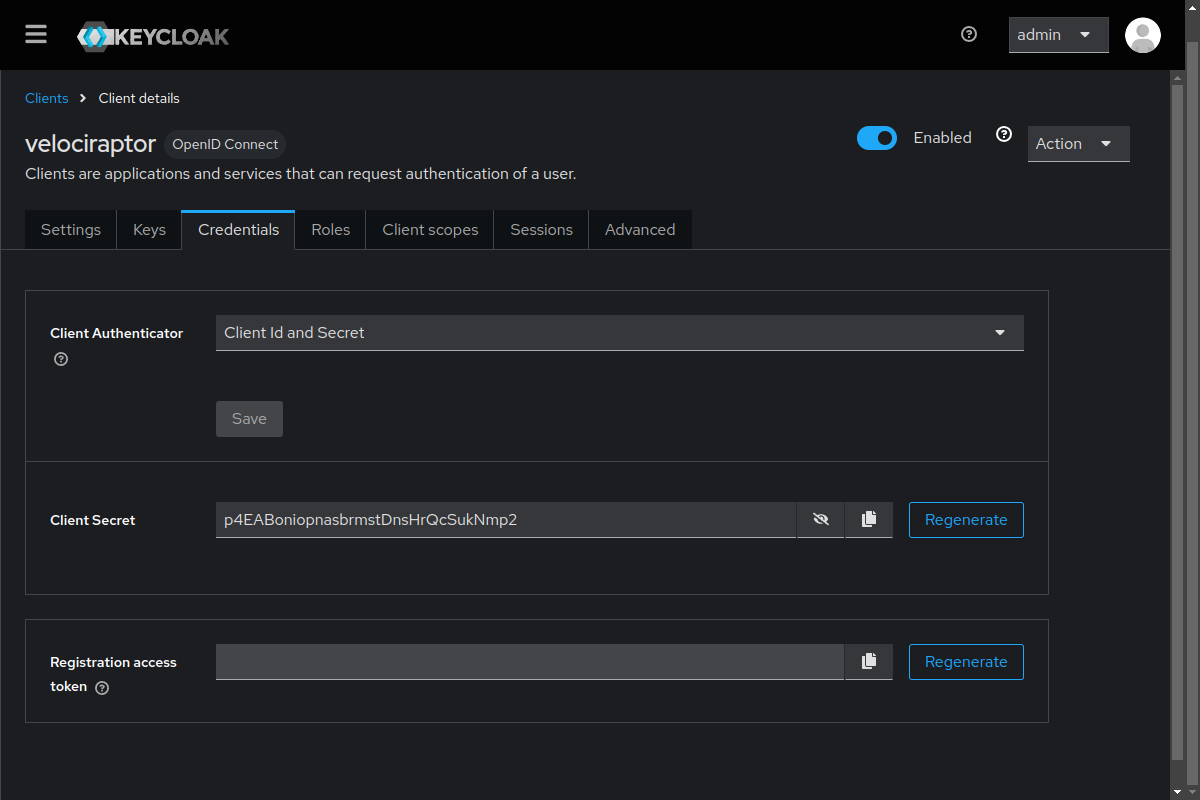Disable the velociraptor client toggle
Viewport: 1200px width, 800px height.
click(x=877, y=138)
